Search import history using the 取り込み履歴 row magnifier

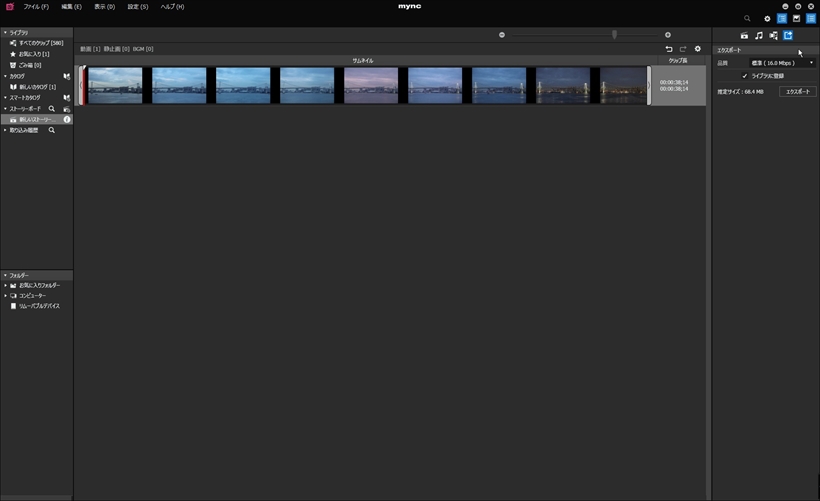coord(52,130)
